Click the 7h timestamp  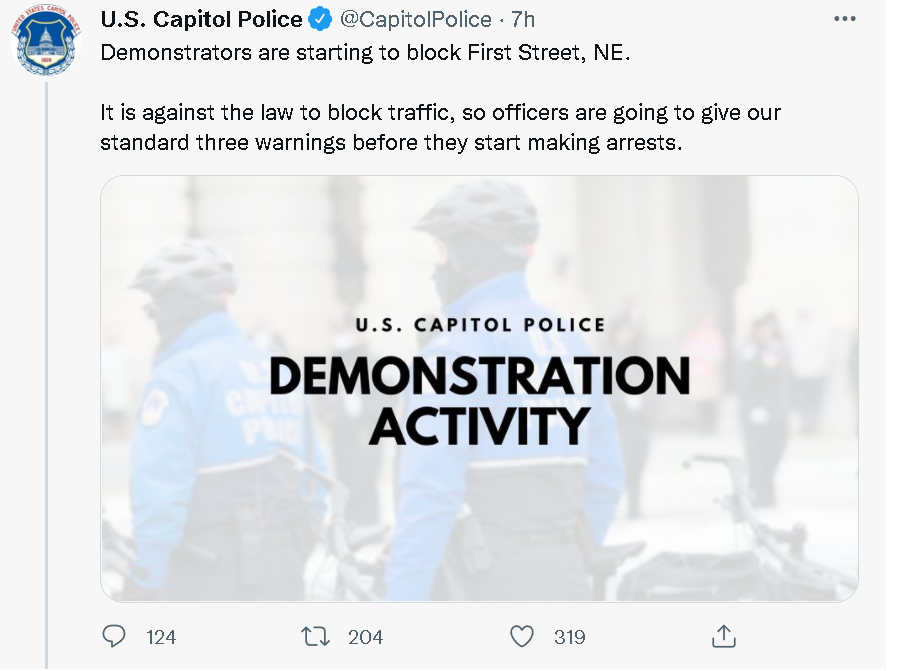[523, 19]
